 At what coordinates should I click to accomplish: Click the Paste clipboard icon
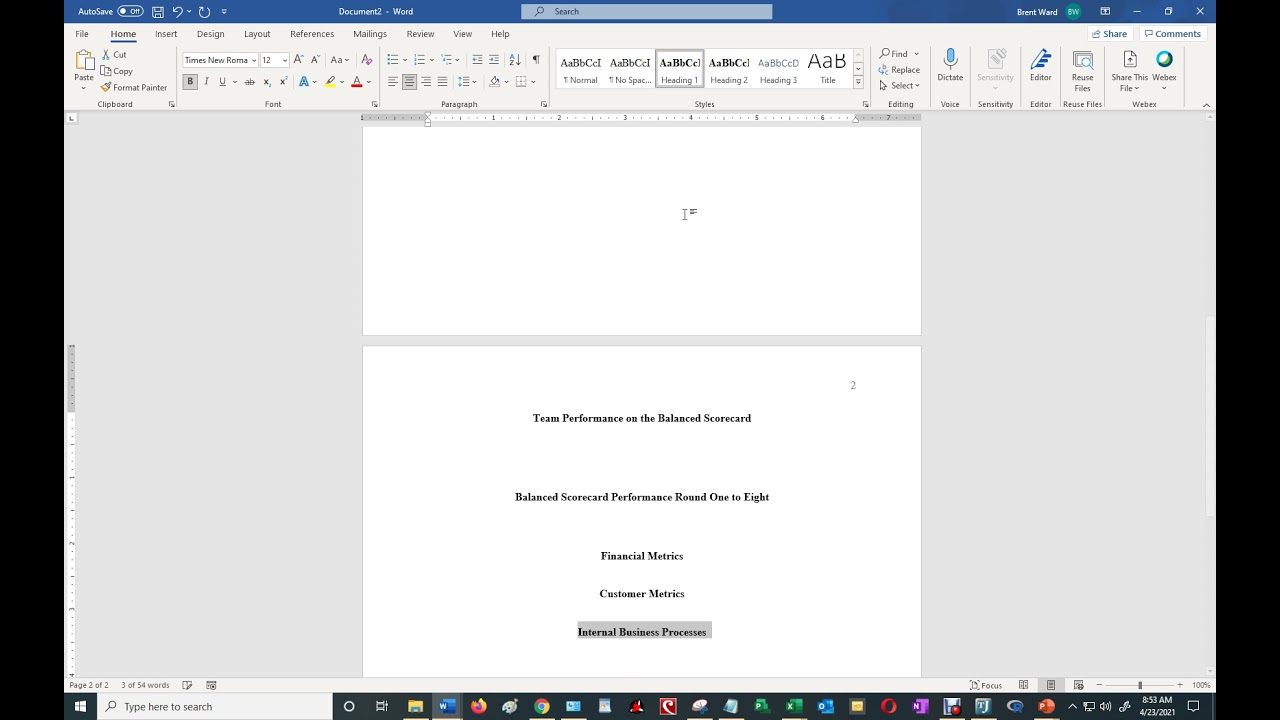(x=84, y=61)
